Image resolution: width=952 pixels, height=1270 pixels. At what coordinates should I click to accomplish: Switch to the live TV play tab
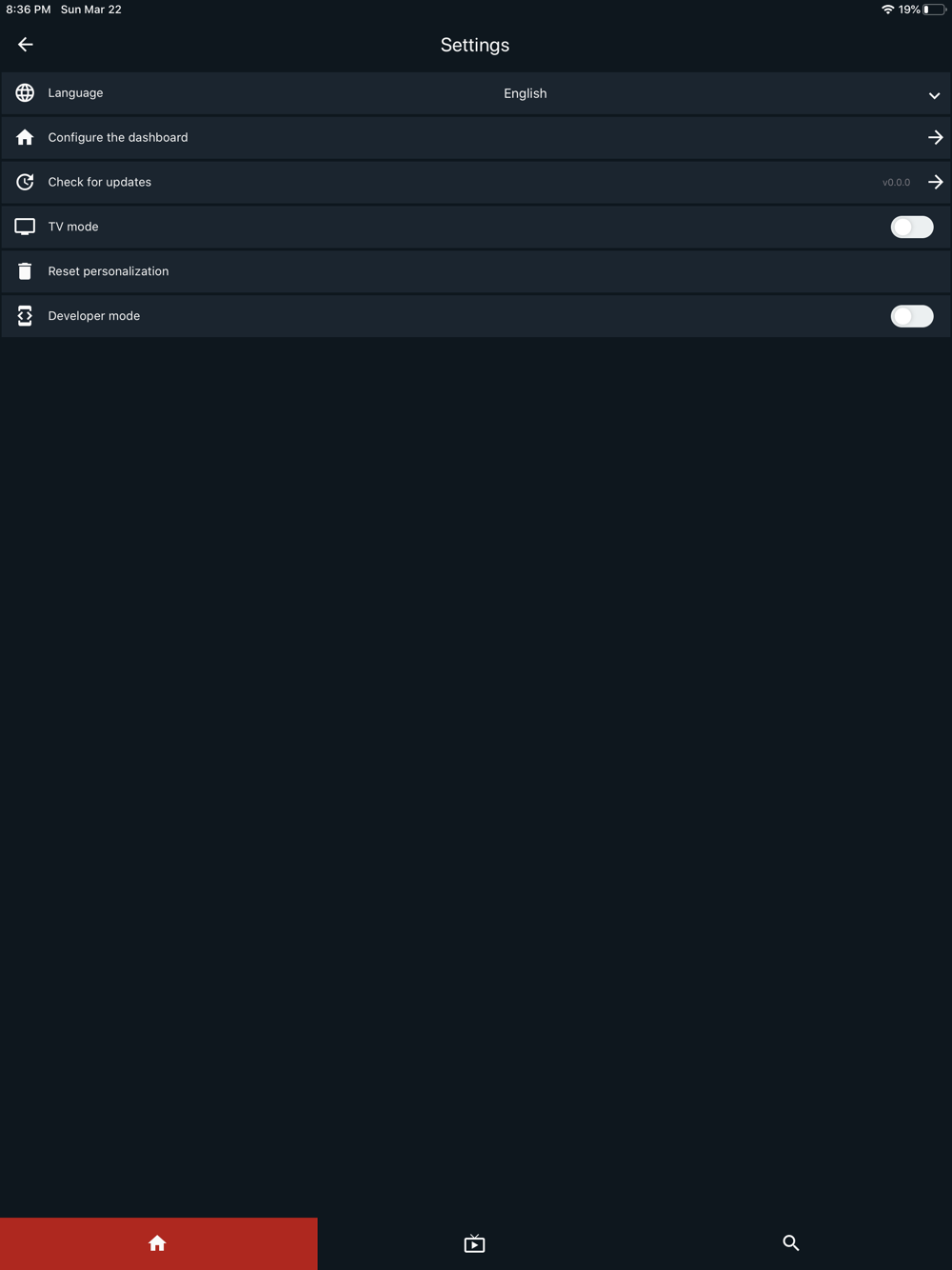(x=474, y=1243)
